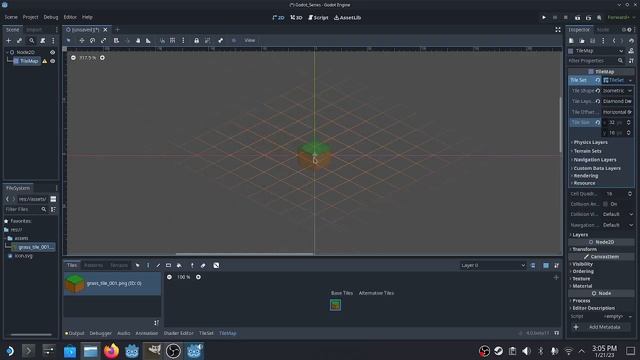Open the Debug menu
This screenshot has height=360, width=640.
click(x=51, y=17)
